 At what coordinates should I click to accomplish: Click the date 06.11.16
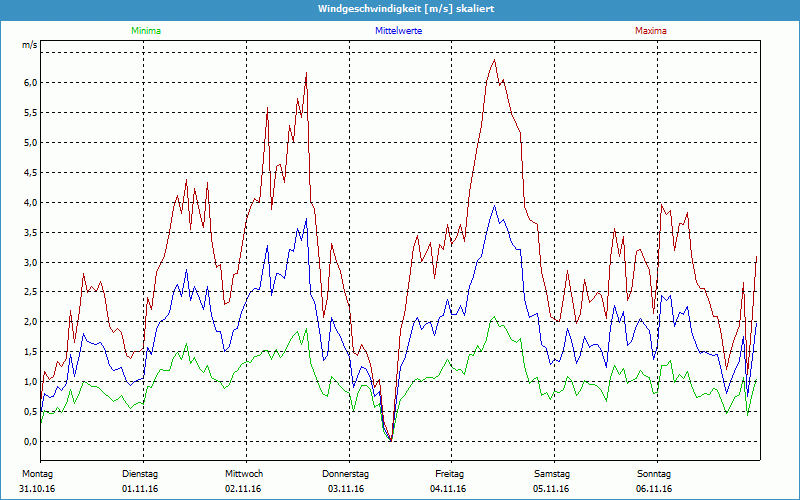tap(654, 489)
